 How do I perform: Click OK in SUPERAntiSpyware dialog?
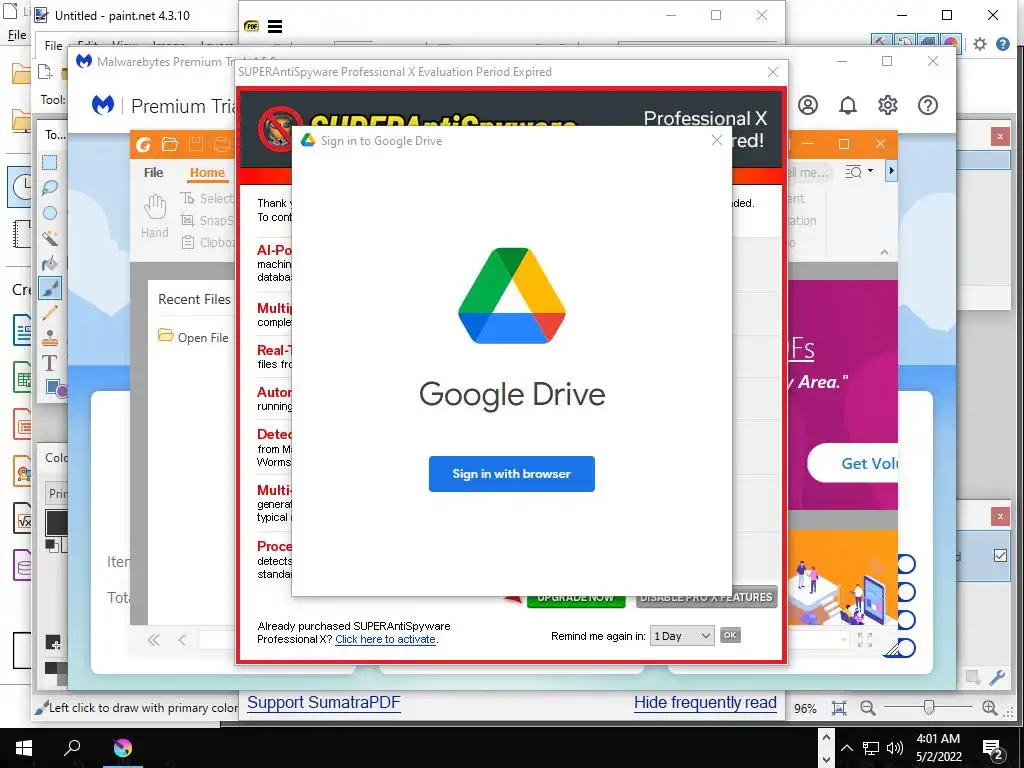pos(730,635)
